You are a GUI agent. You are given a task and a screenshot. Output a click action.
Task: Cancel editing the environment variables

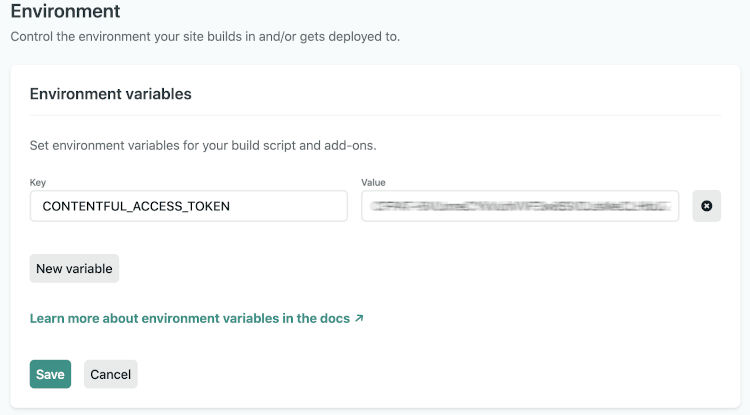pyautogui.click(x=110, y=374)
